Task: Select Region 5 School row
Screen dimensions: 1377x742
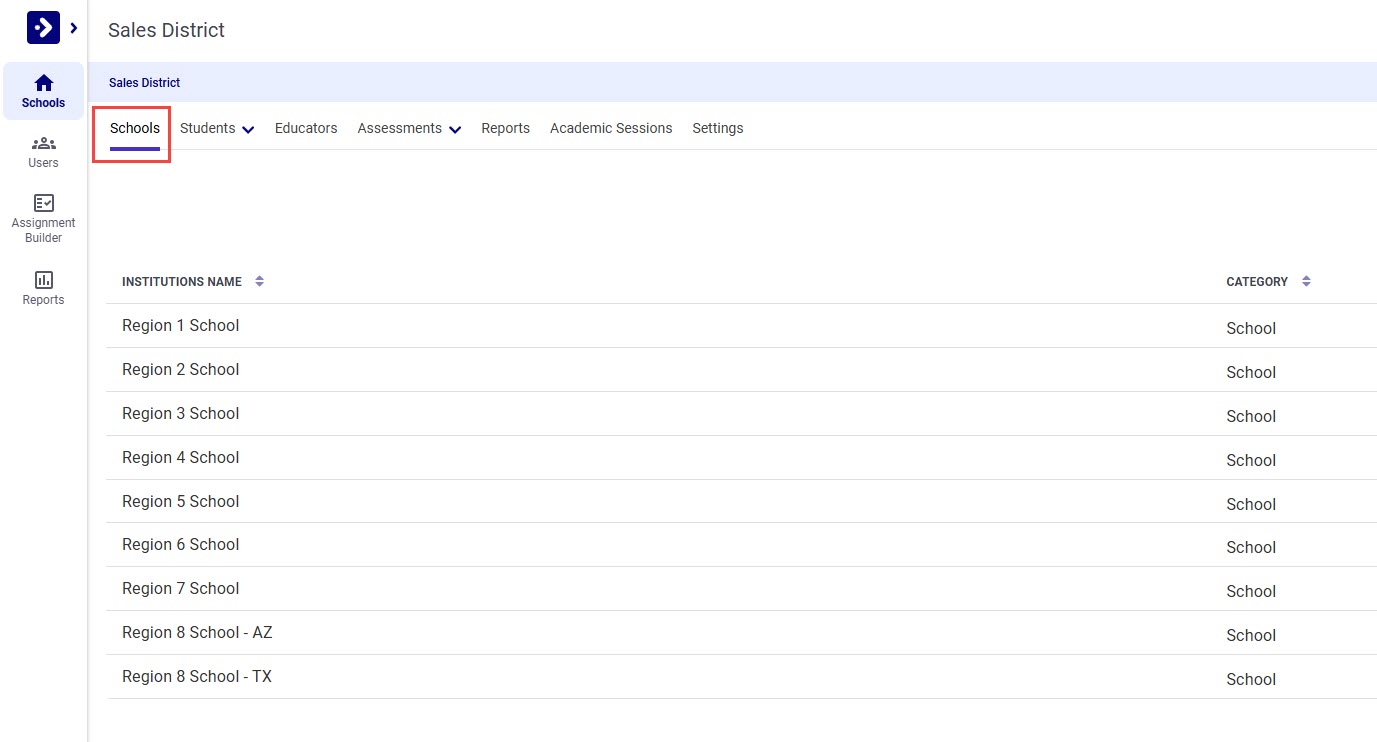Action: pos(181,502)
